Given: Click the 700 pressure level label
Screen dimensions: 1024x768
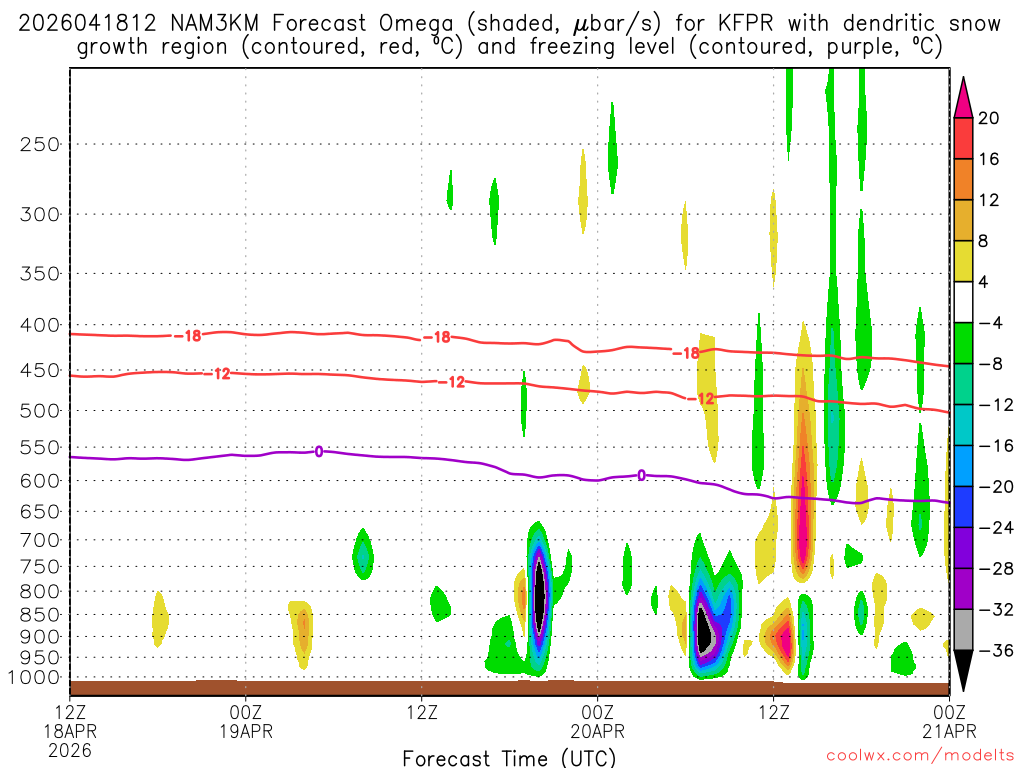Looking at the screenshot, I should tap(40, 540).
